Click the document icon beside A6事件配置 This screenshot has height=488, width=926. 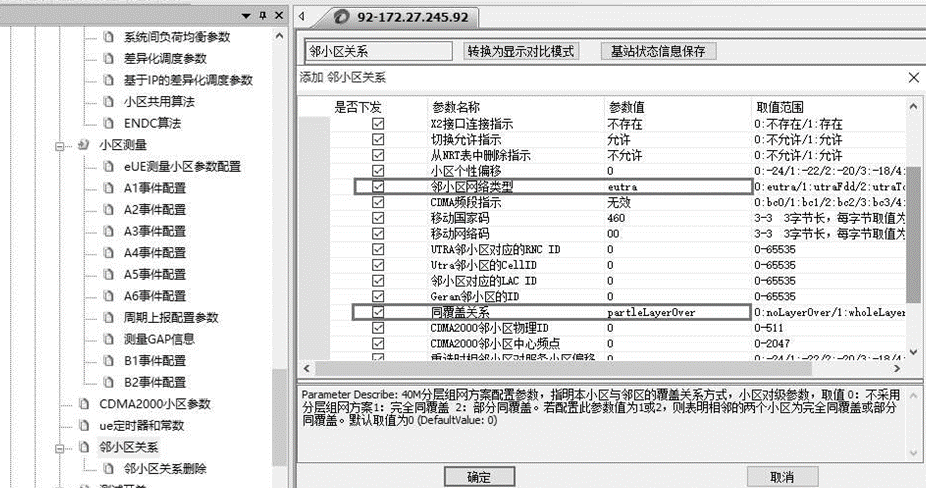(x=108, y=296)
